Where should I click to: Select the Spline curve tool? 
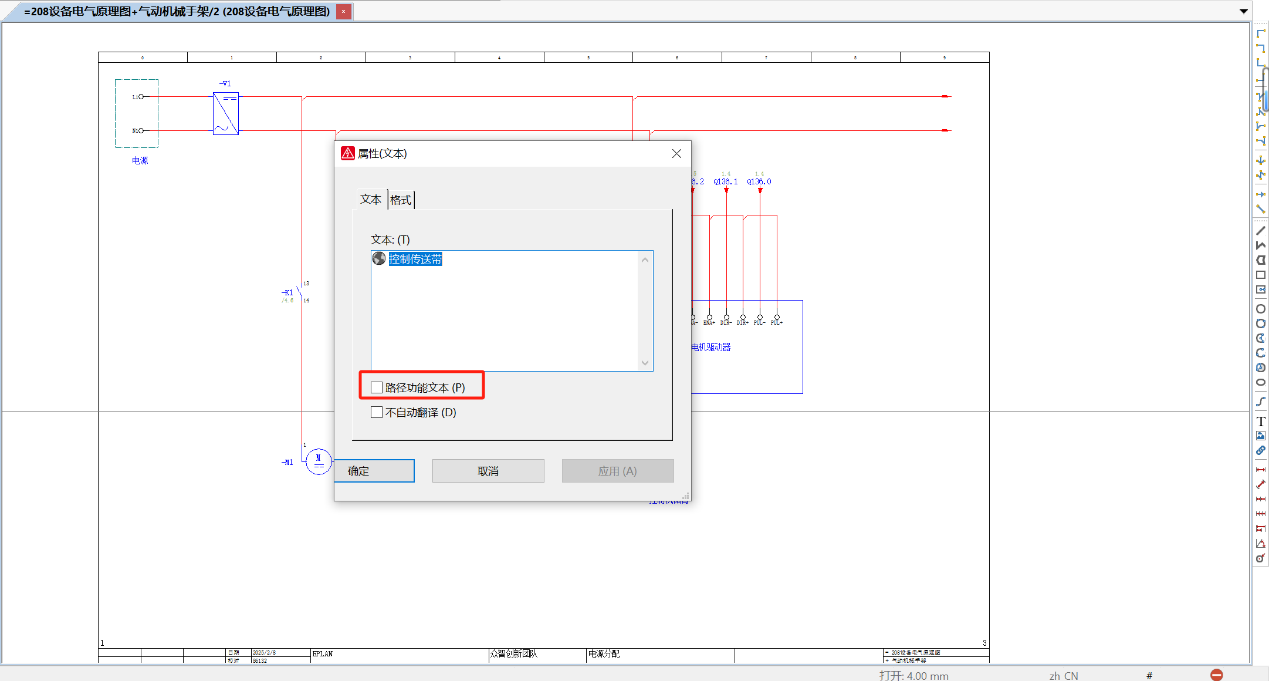1260,401
